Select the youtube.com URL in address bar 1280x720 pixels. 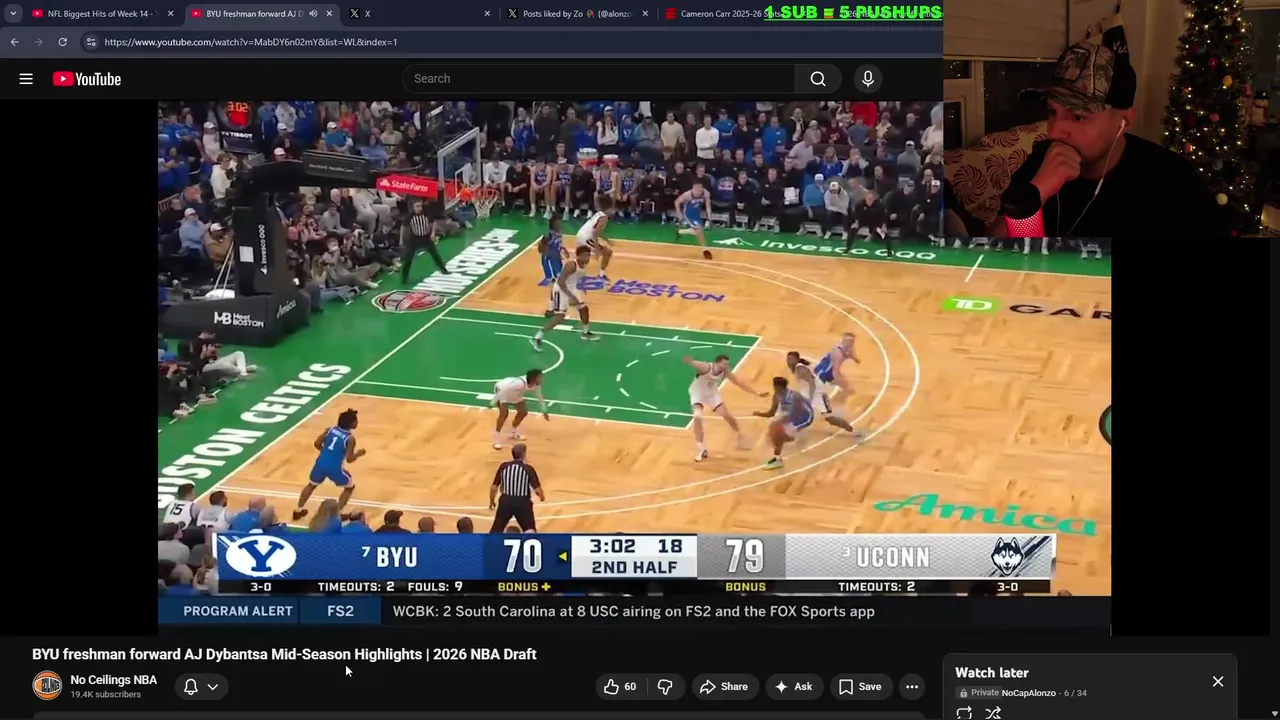tap(251, 42)
